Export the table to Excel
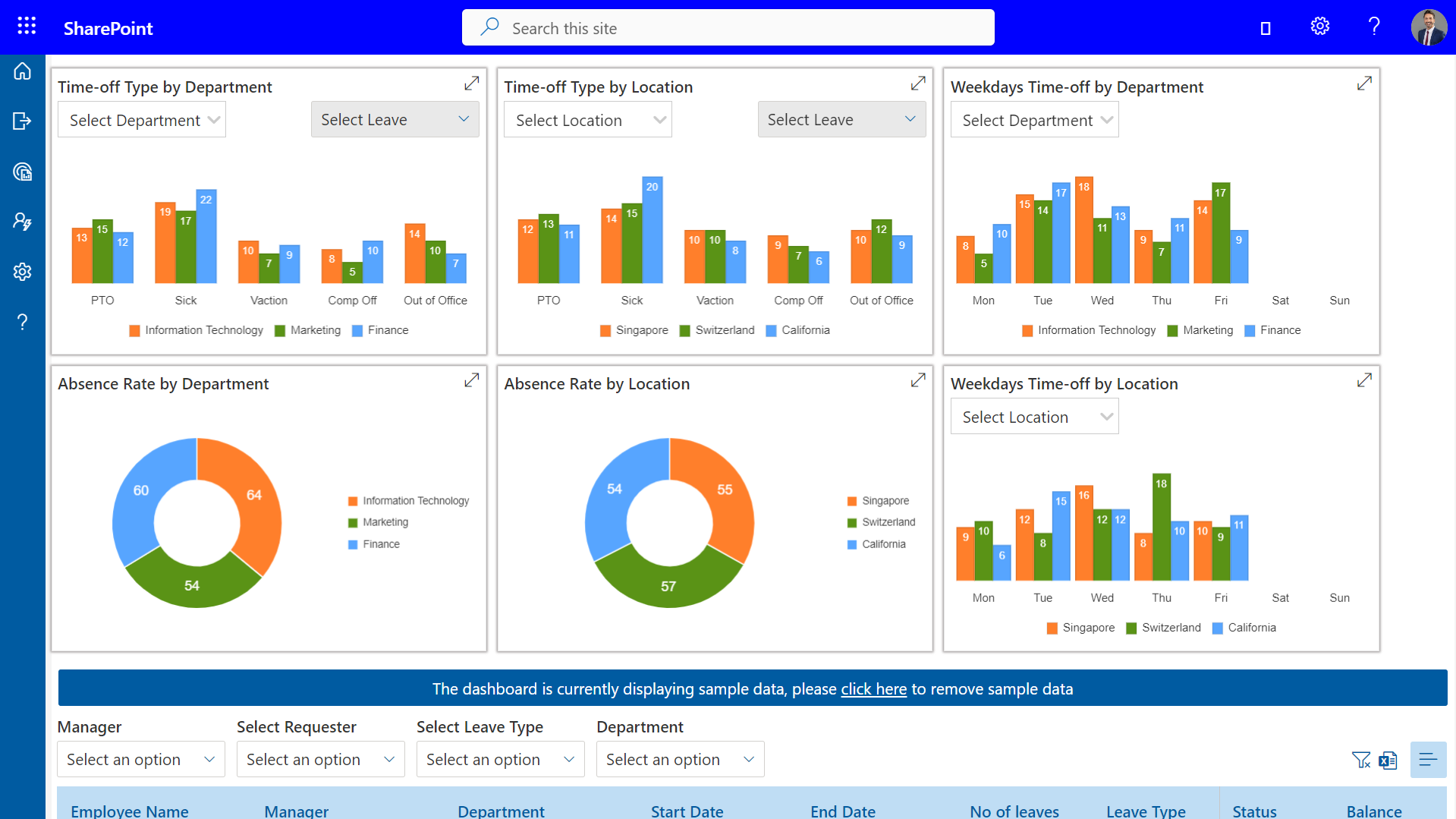Screen dimensions: 1456x819 point(1388,760)
